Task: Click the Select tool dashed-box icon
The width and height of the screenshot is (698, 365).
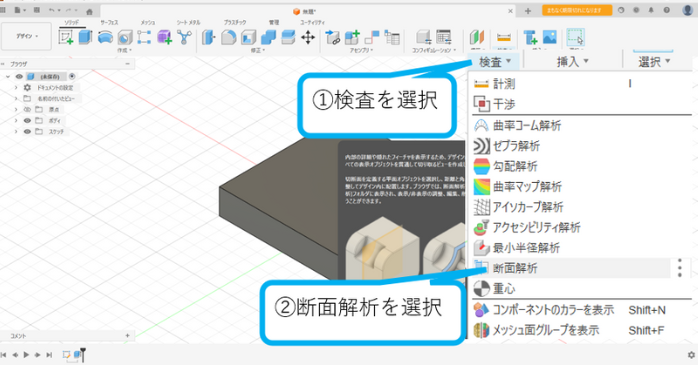Action: (x=575, y=37)
